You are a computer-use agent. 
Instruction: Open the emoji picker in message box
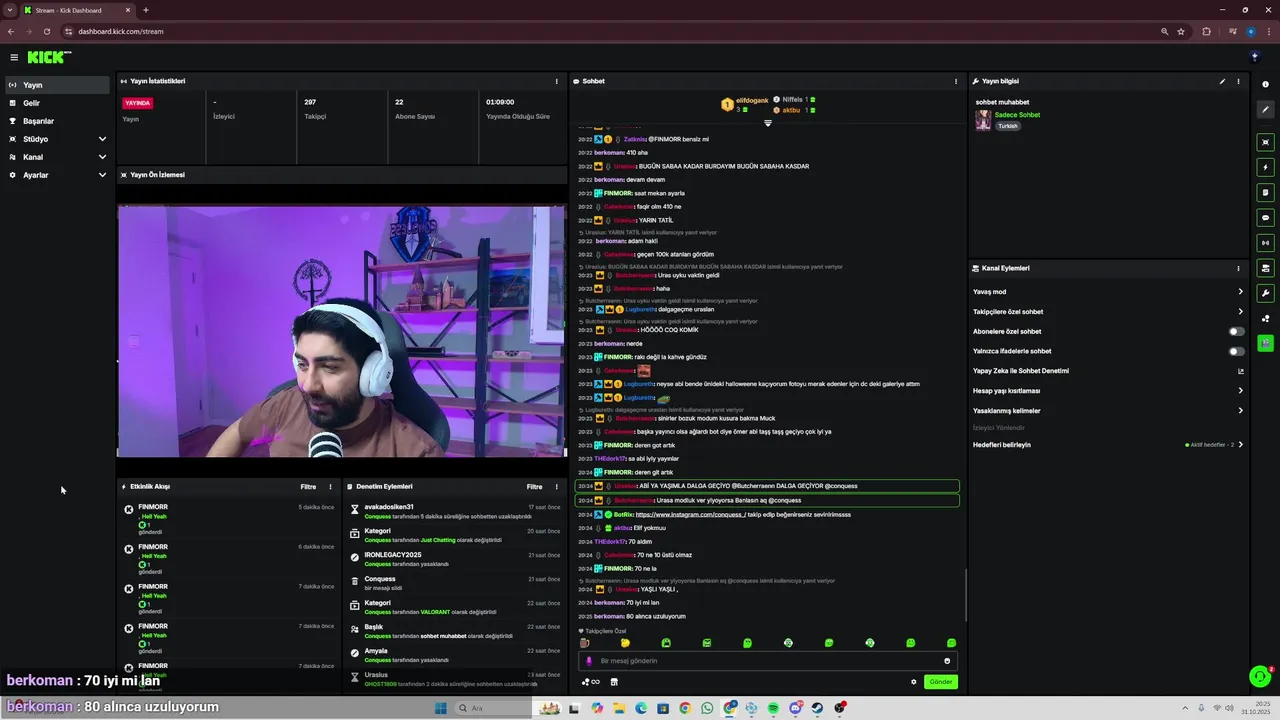pos(947,661)
